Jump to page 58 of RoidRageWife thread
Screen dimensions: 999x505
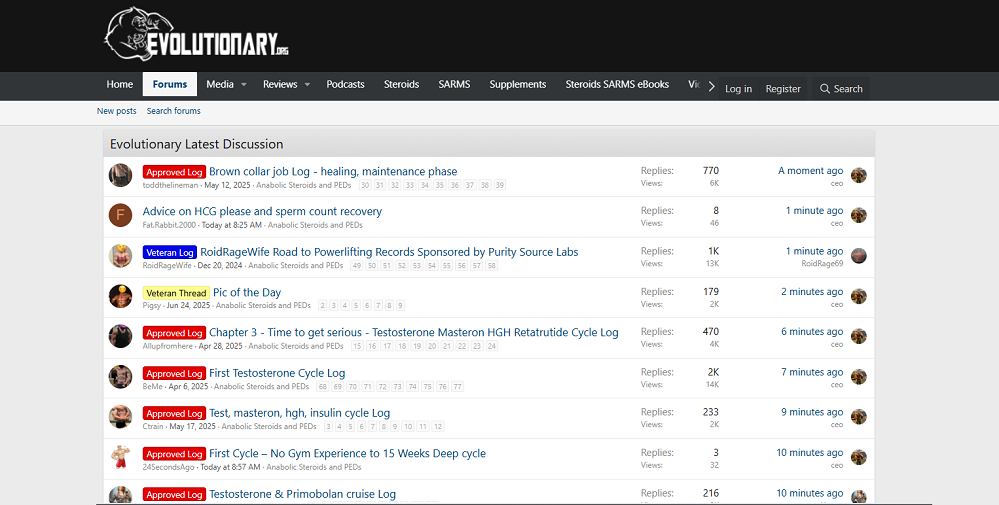[x=491, y=266]
